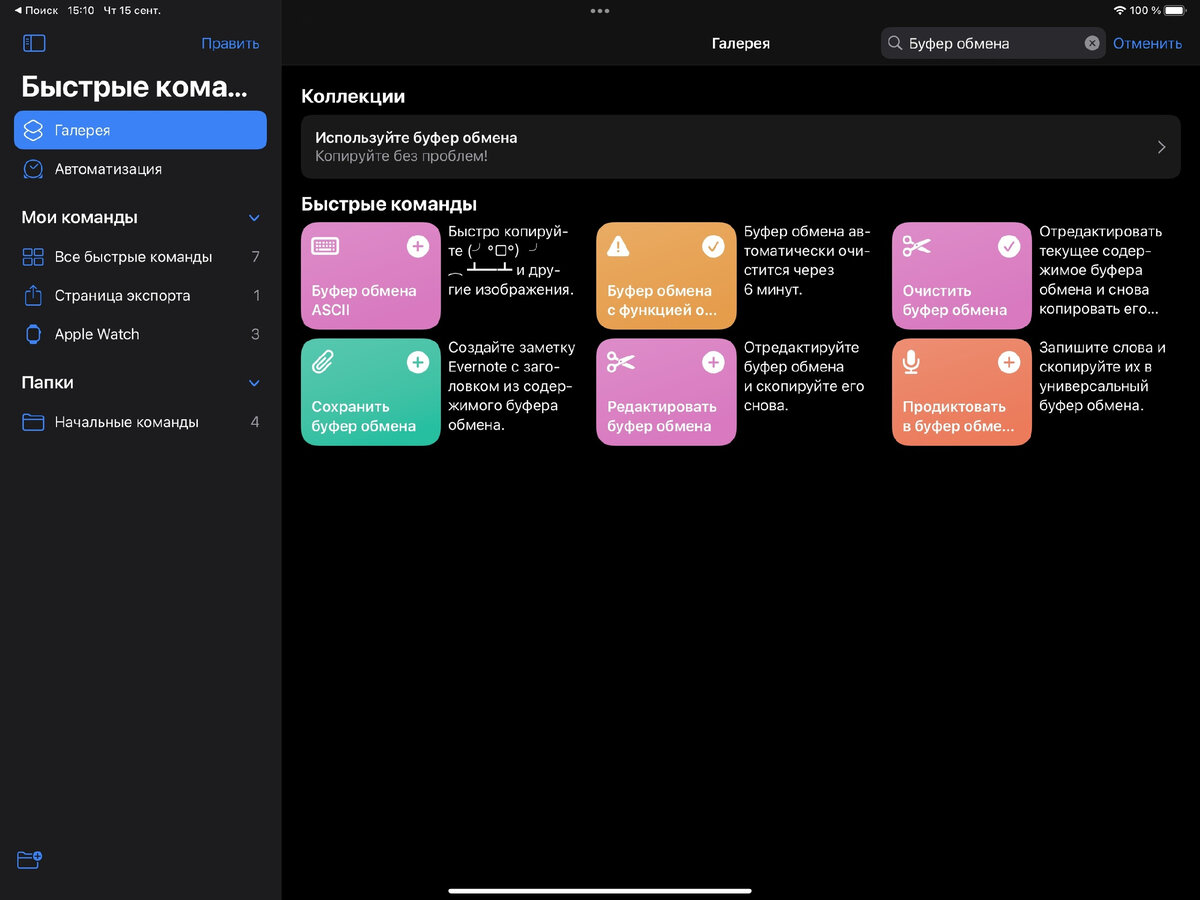Tap the Wi-Fi status icon
The image size is (1200, 900).
1119,10
